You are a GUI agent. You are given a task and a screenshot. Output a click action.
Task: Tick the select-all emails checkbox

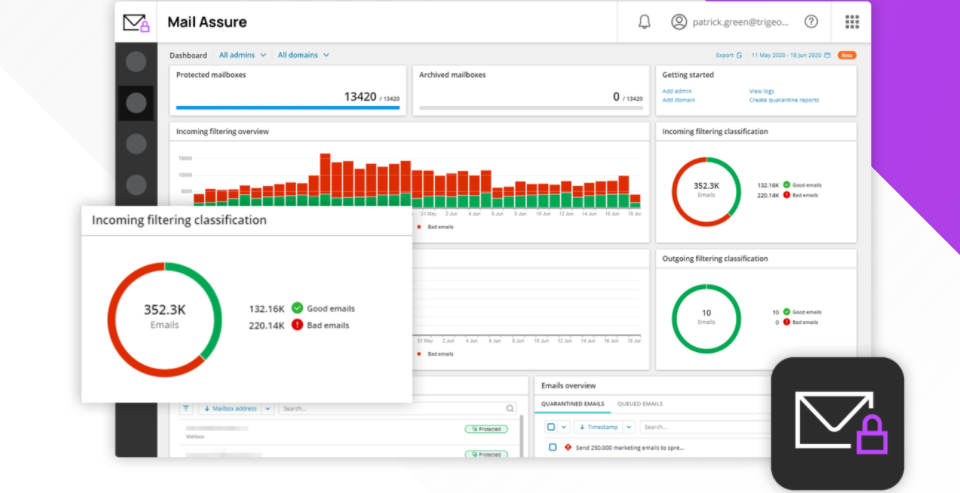(x=551, y=426)
